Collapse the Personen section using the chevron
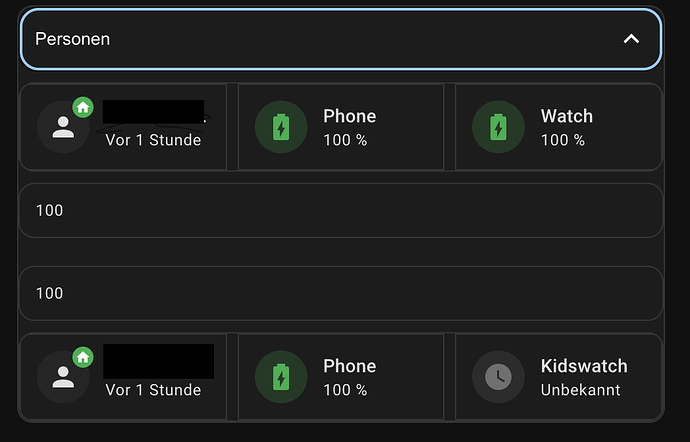 [630, 39]
